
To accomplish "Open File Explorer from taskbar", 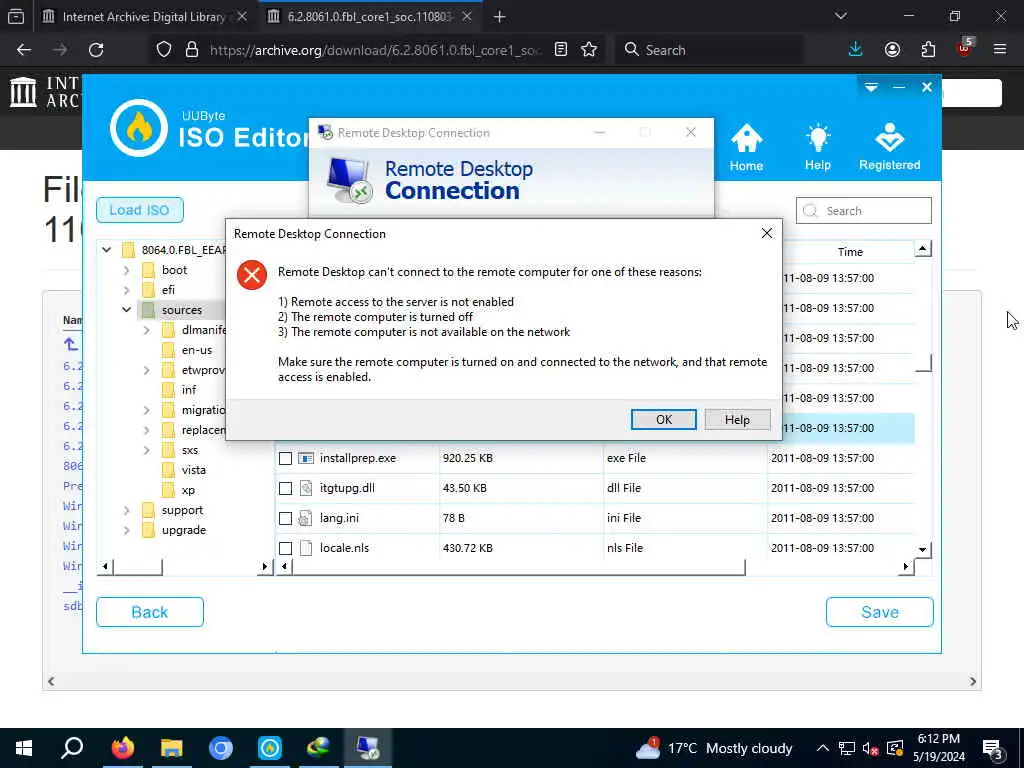I will pyautogui.click(x=172, y=748).
